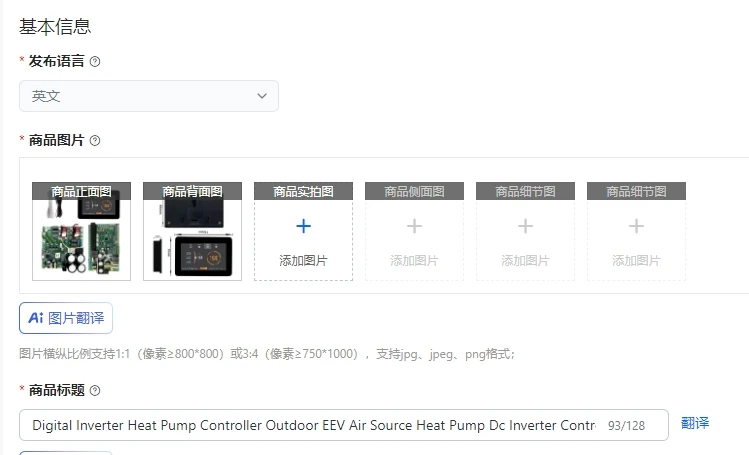Image resolution: width=749 pixels, height=455 pixels.
Task: Click help icon beside 商品标题 label
Action: pos(95,391)
